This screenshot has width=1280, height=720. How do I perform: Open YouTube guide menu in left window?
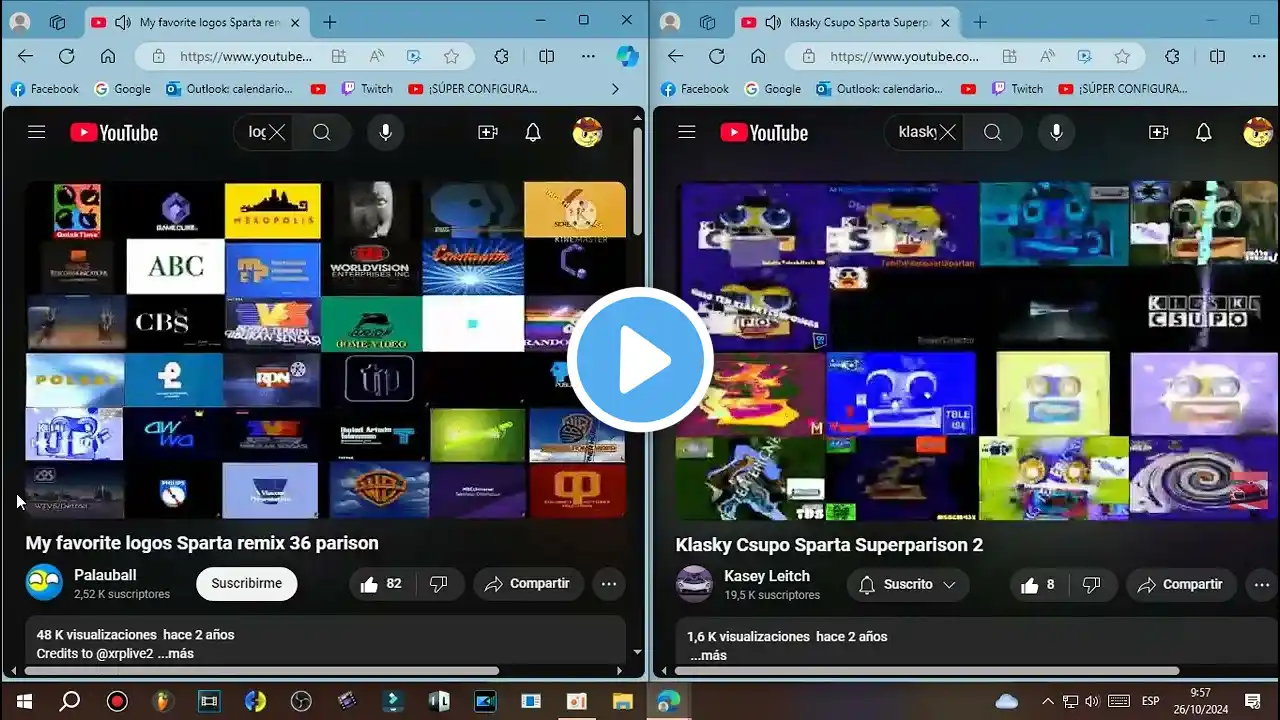click(37, 132)
